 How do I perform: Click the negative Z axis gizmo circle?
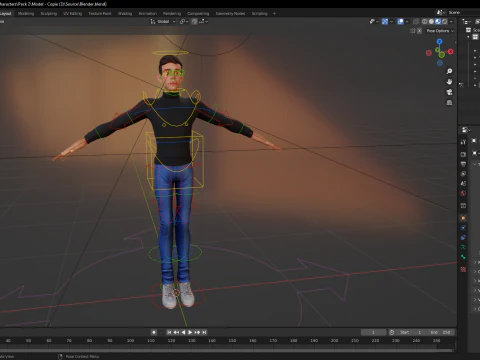440,63
